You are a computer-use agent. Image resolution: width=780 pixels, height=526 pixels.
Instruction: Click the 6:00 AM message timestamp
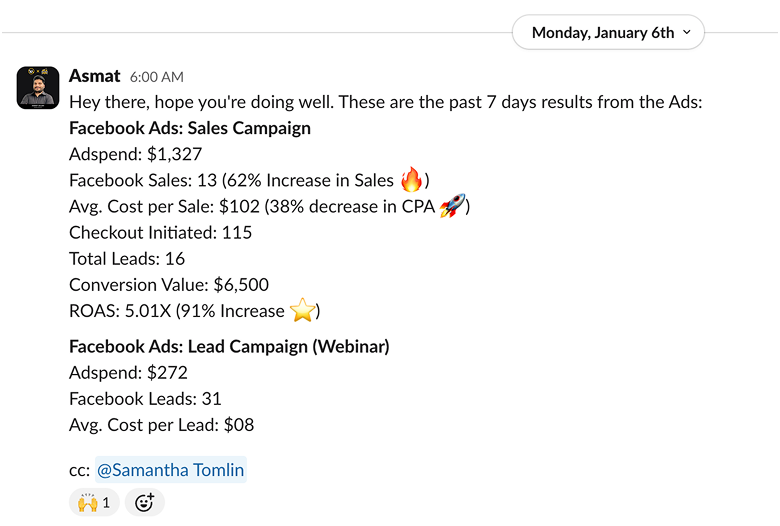[x=156, y=77]
